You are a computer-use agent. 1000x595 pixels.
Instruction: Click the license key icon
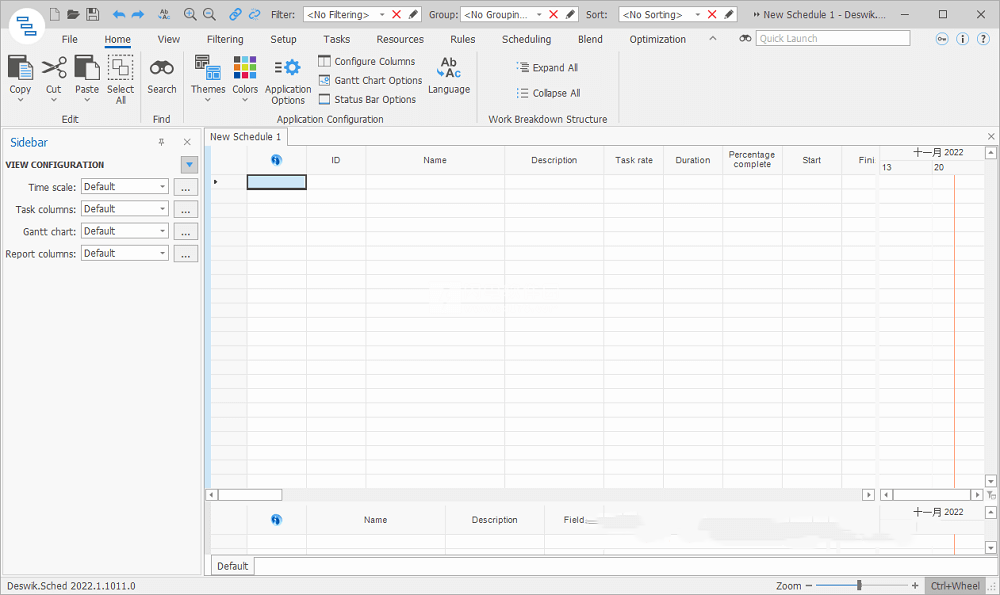(942, 39)
